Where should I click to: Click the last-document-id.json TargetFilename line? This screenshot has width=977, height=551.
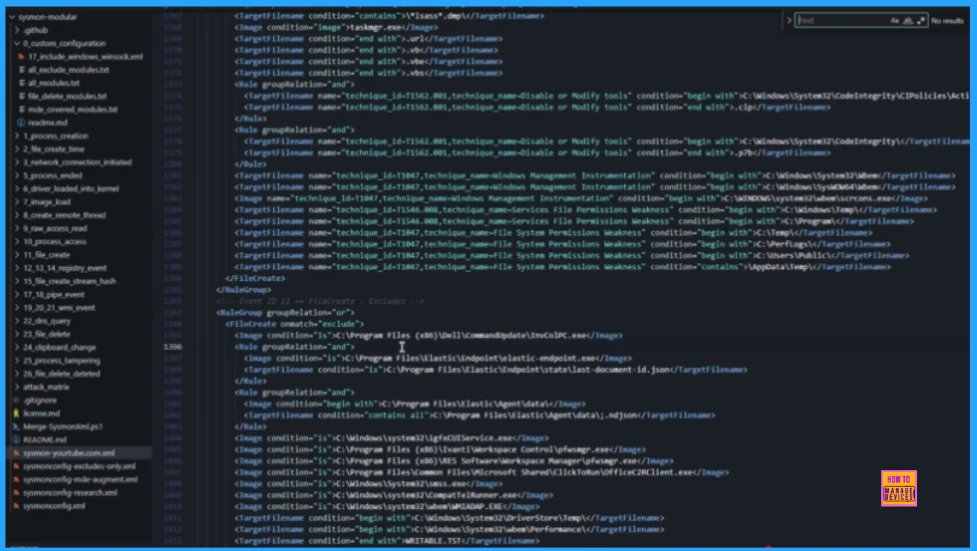pyautogui.click(x=495, y=370)
